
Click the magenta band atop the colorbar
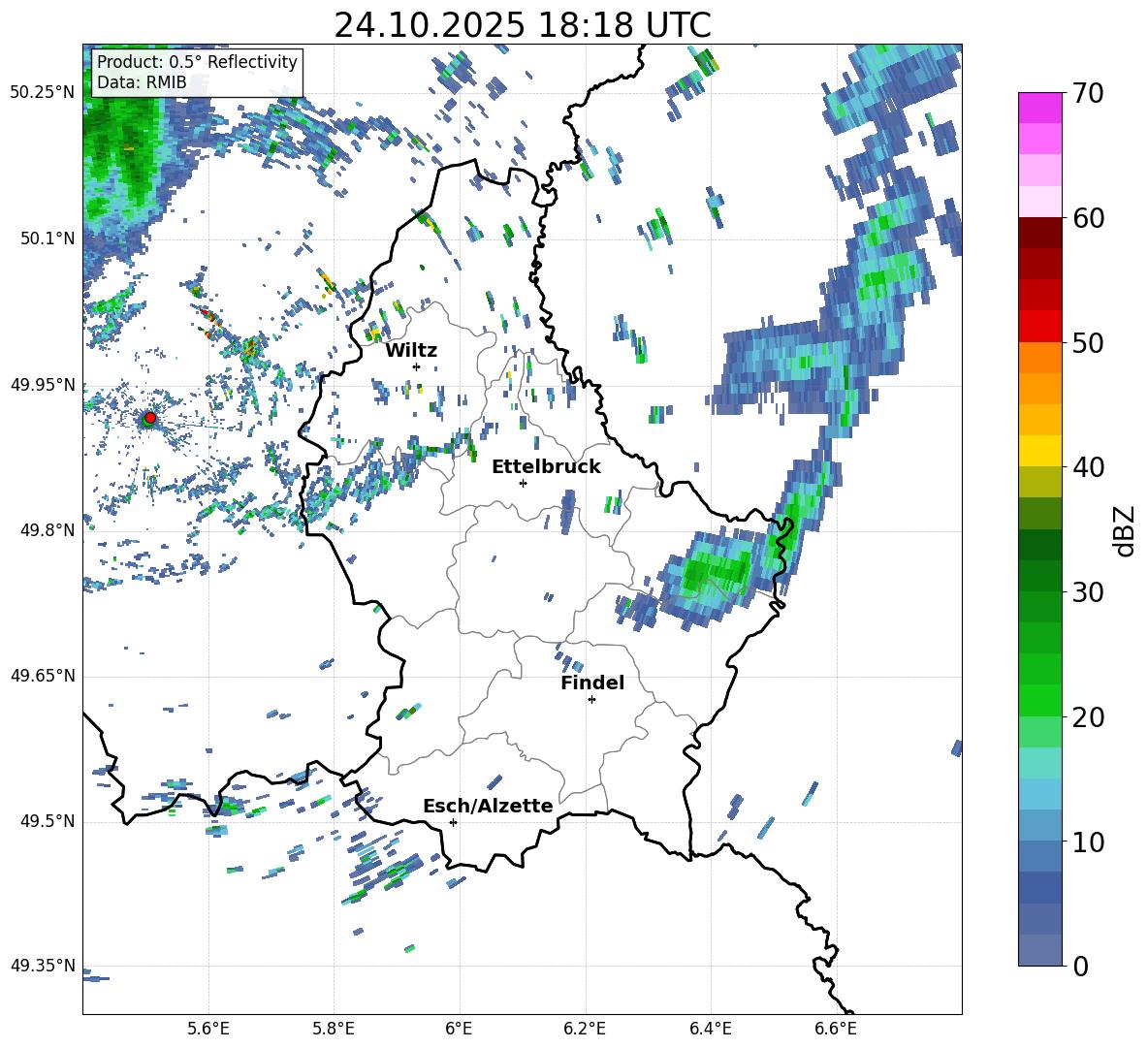1039,108
